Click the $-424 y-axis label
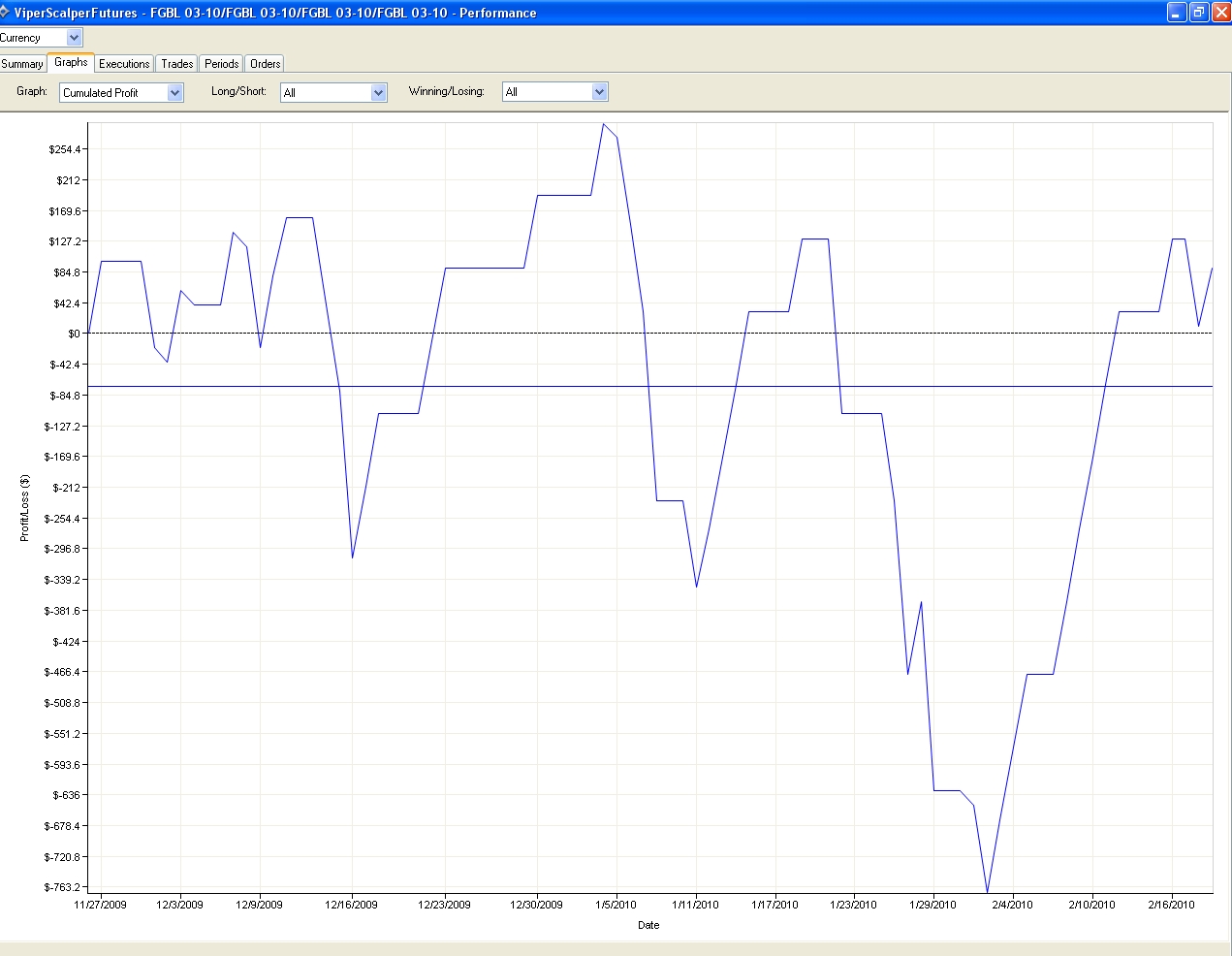The image size is (1232, 956). [x=67, y=642]
